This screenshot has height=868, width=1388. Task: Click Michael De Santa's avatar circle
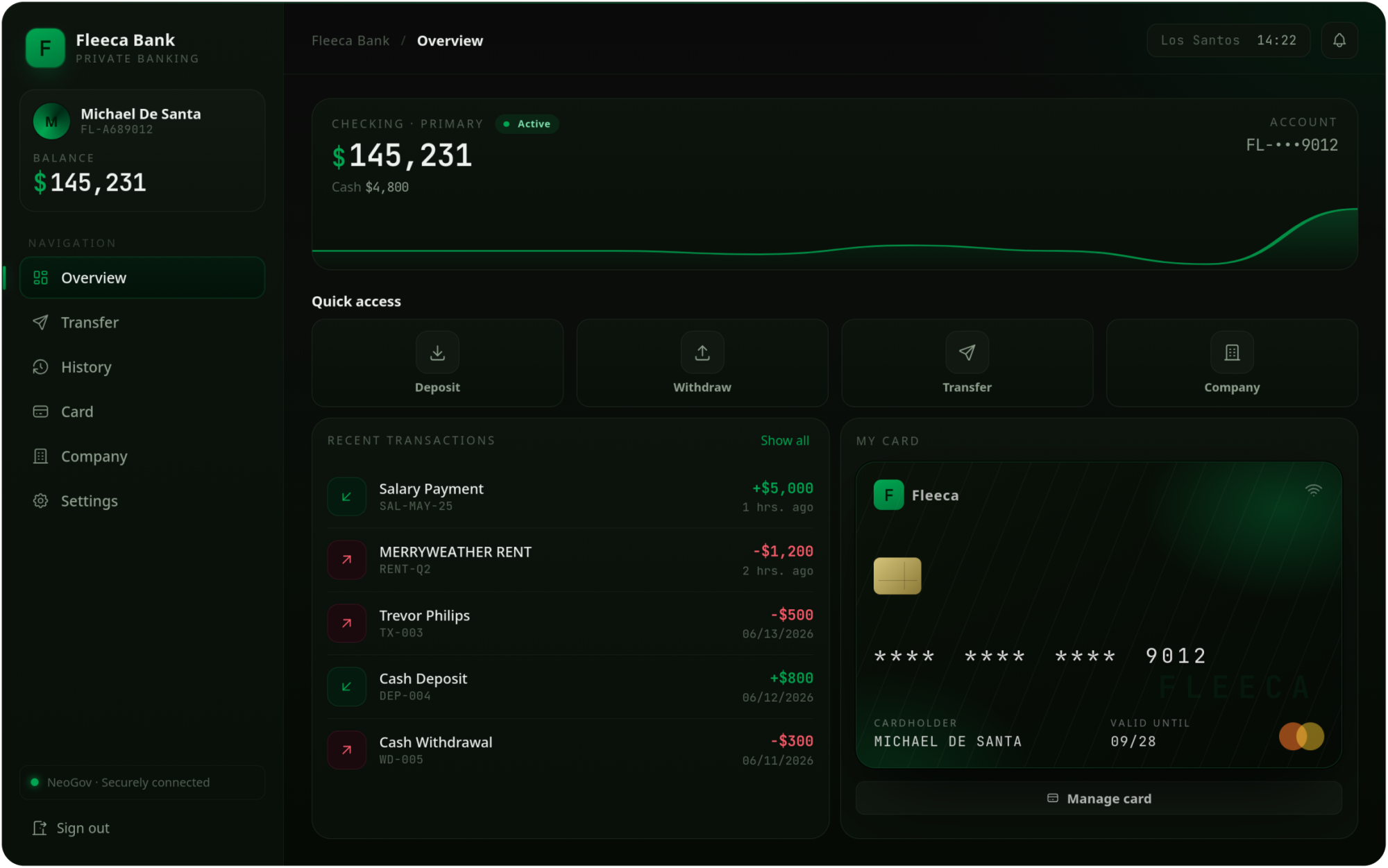click(51, 121)
